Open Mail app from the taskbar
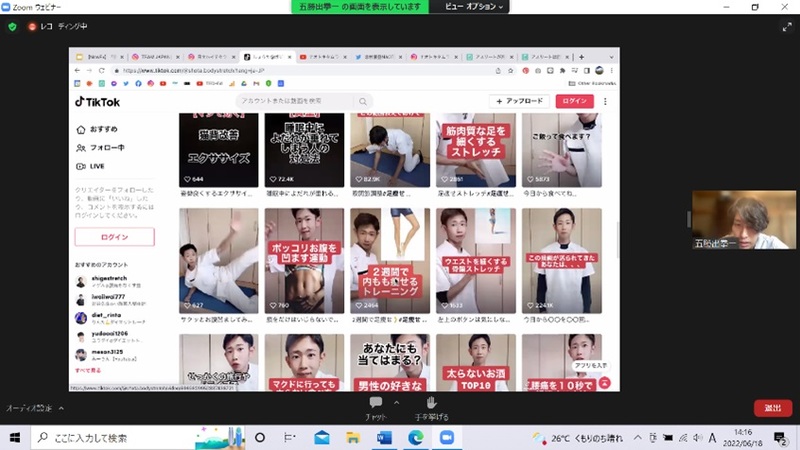Viewport: 800px width, 450px height. [321, 438]
